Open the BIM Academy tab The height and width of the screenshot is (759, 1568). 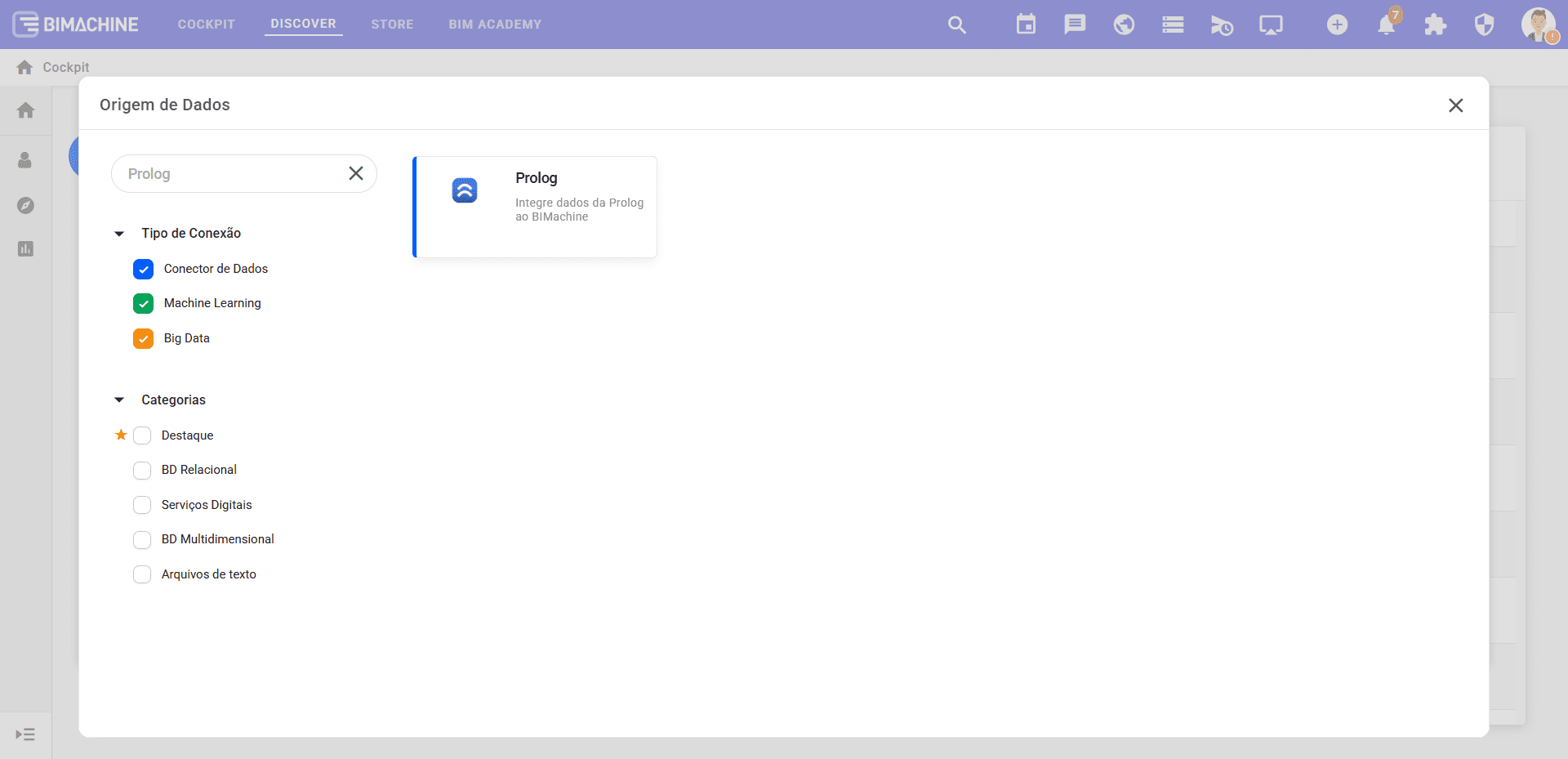(x=495, y=25)
